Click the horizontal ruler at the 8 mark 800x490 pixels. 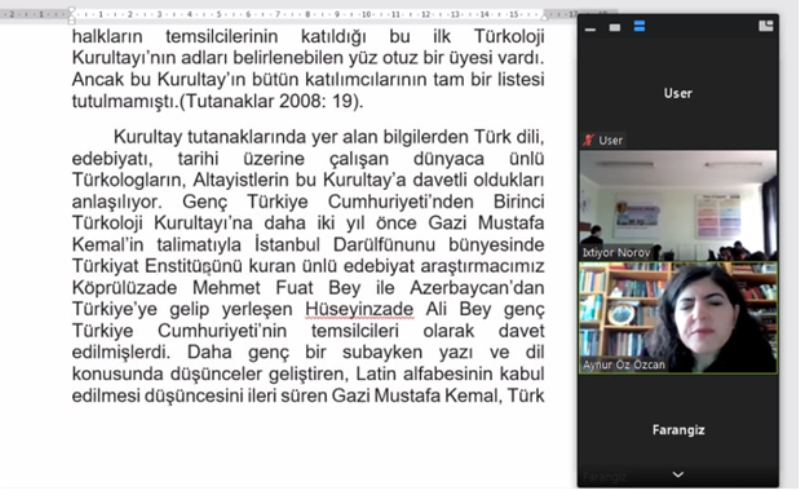tap(308, 15)
